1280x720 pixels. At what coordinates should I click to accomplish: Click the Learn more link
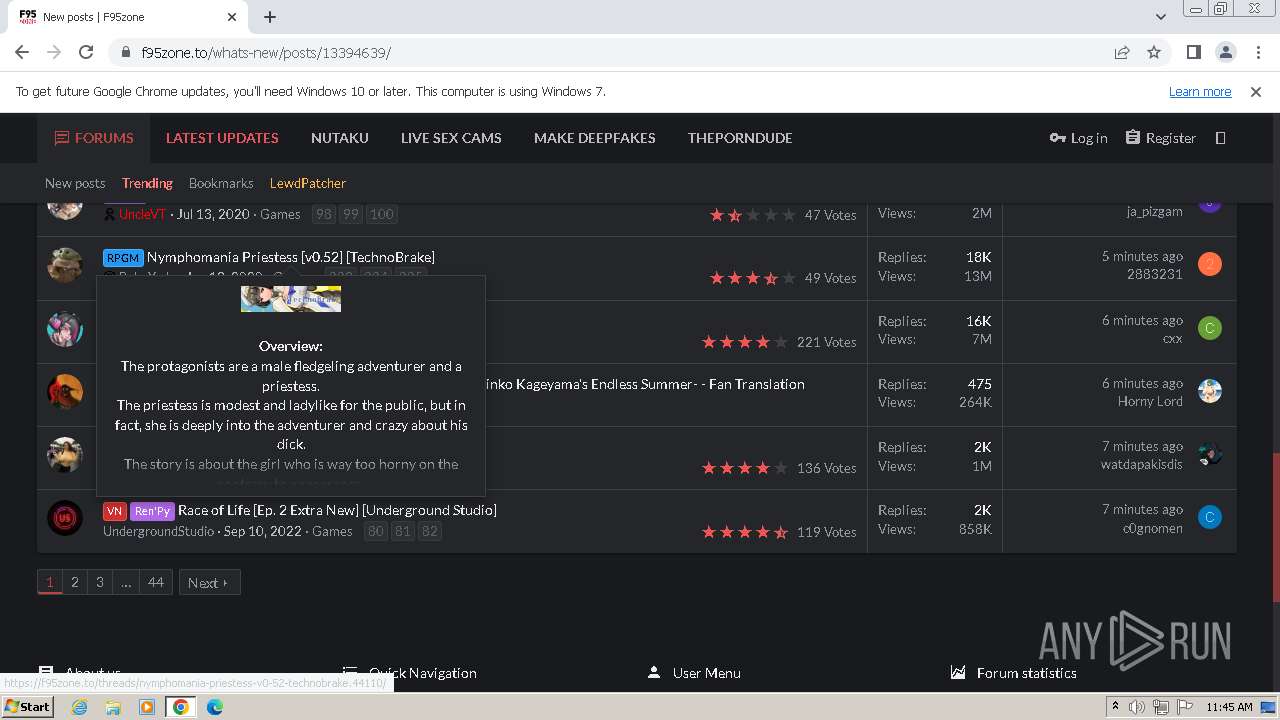tap(1200, 91)
